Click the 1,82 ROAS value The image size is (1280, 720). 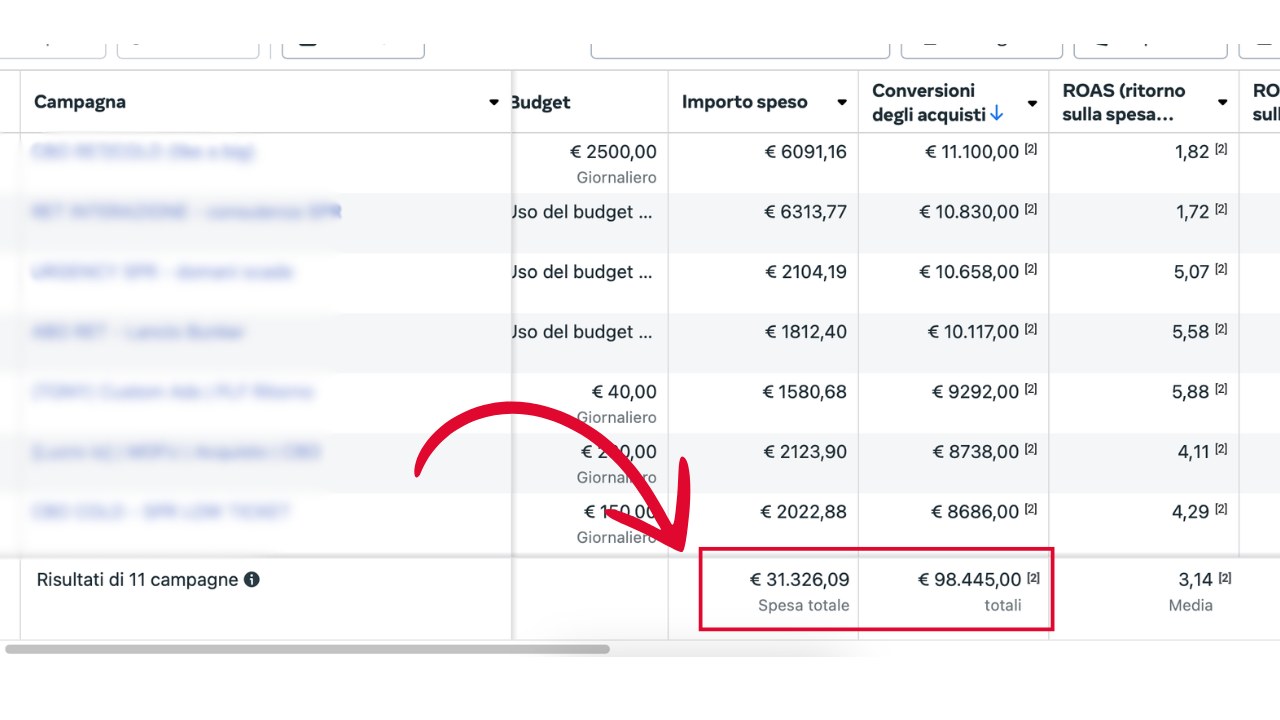point(1191,152)
